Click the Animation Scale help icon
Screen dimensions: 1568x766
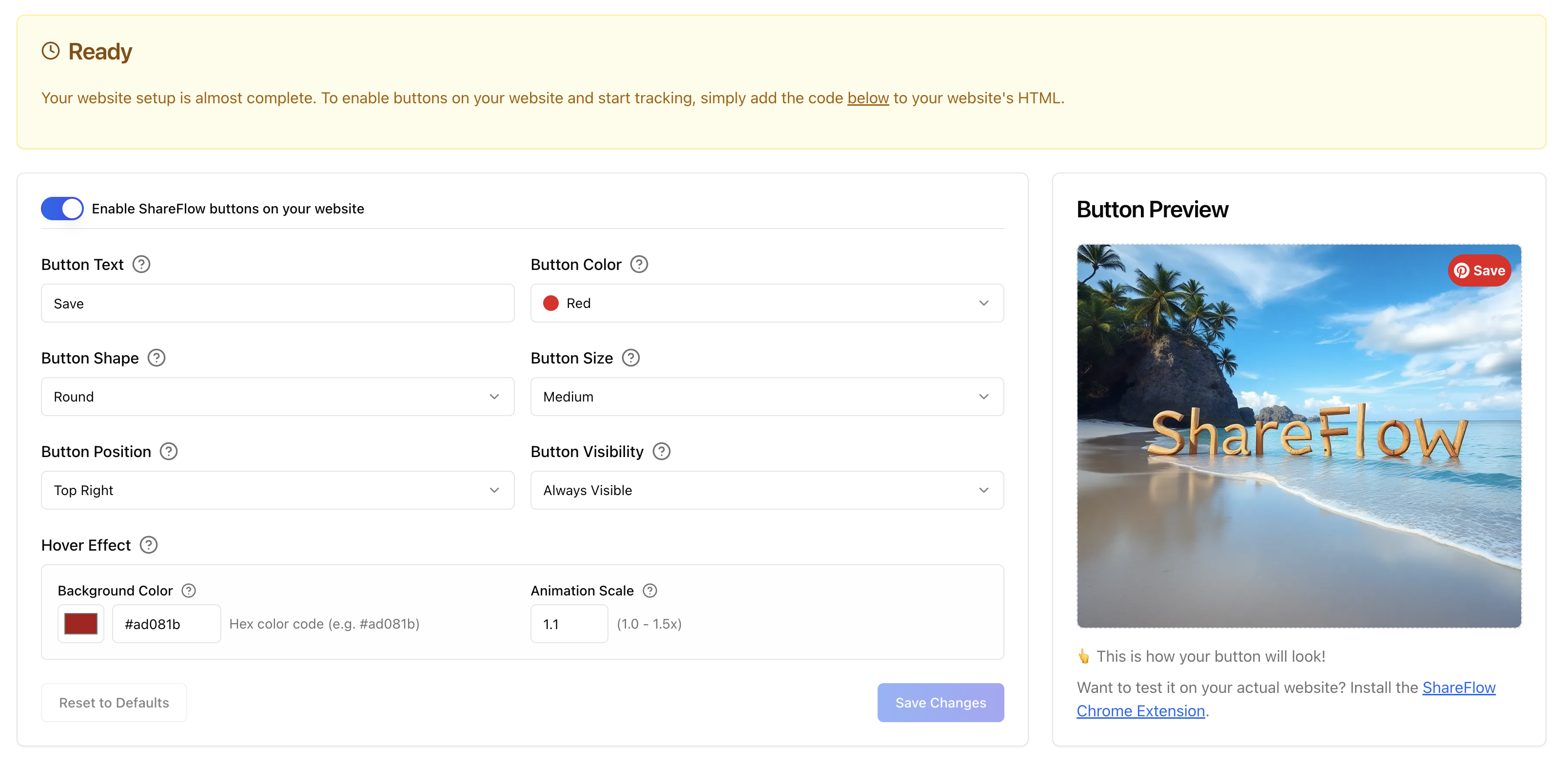point(649,590)
